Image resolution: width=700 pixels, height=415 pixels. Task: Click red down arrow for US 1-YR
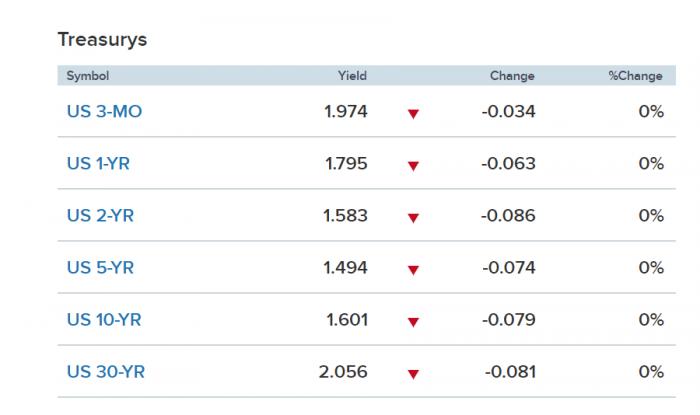click(413, 166)
